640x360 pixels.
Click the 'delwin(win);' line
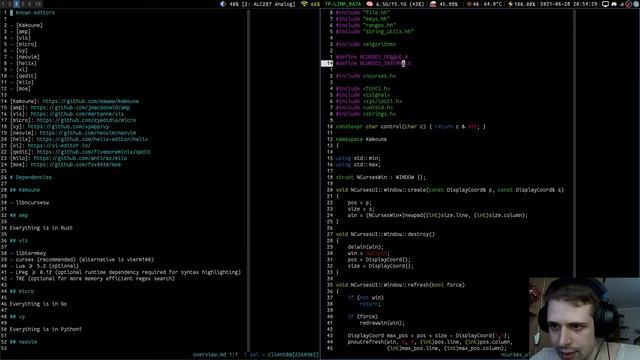point(366,247)
